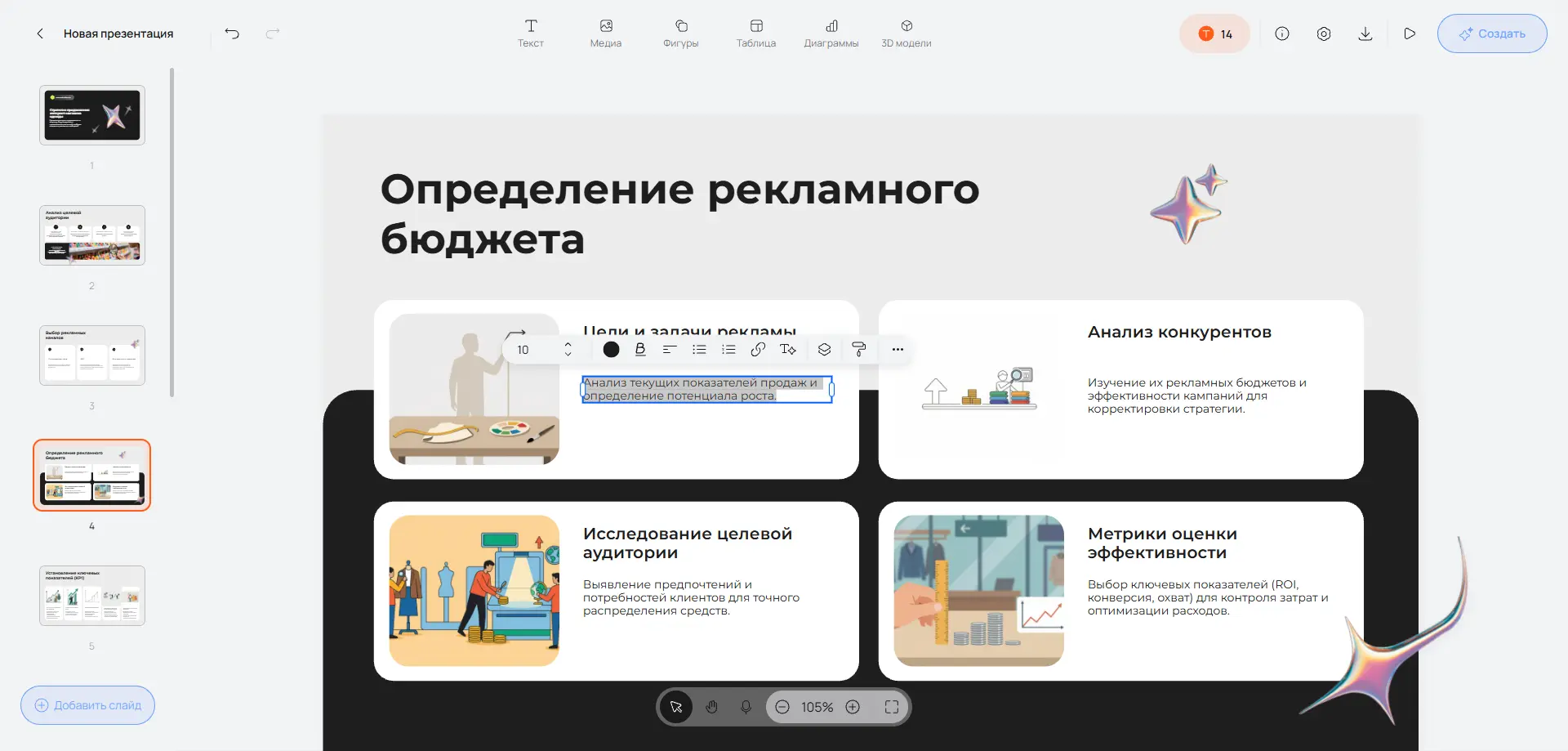
Task: Select slide 2 thumbnail
Action: click(x=92, y=235)
